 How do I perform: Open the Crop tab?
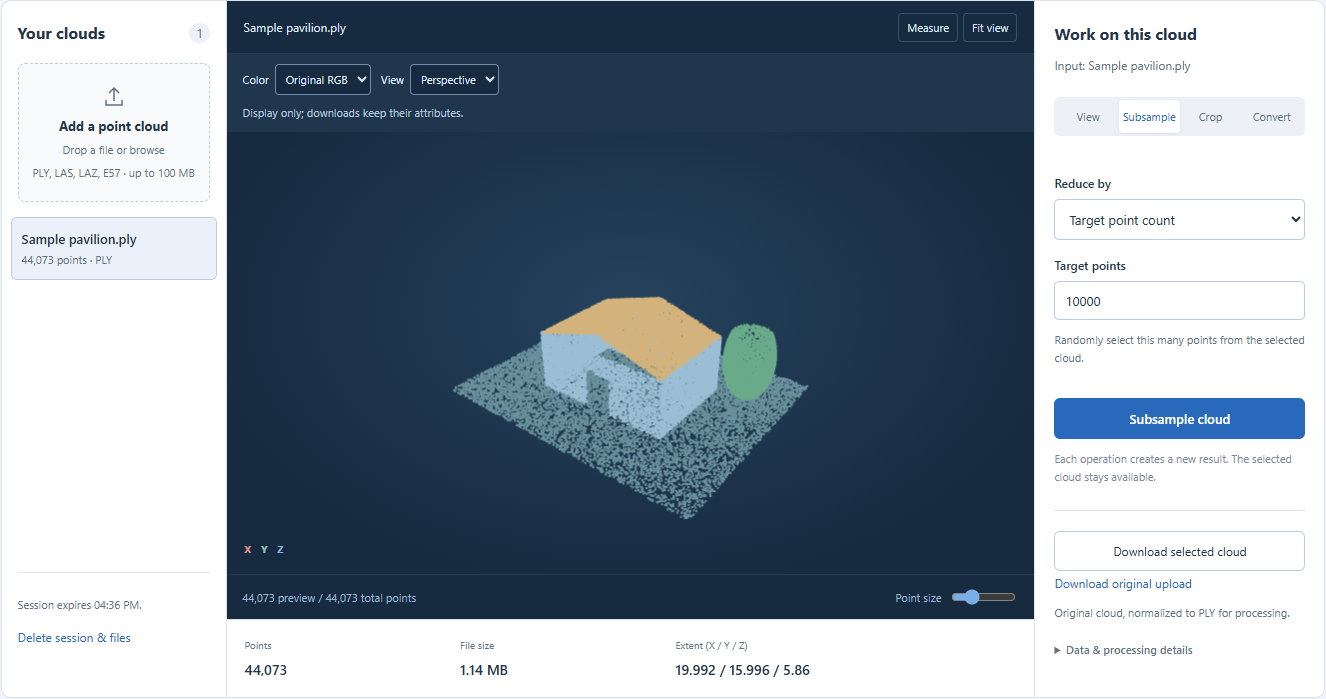(x=1210, y=117)
